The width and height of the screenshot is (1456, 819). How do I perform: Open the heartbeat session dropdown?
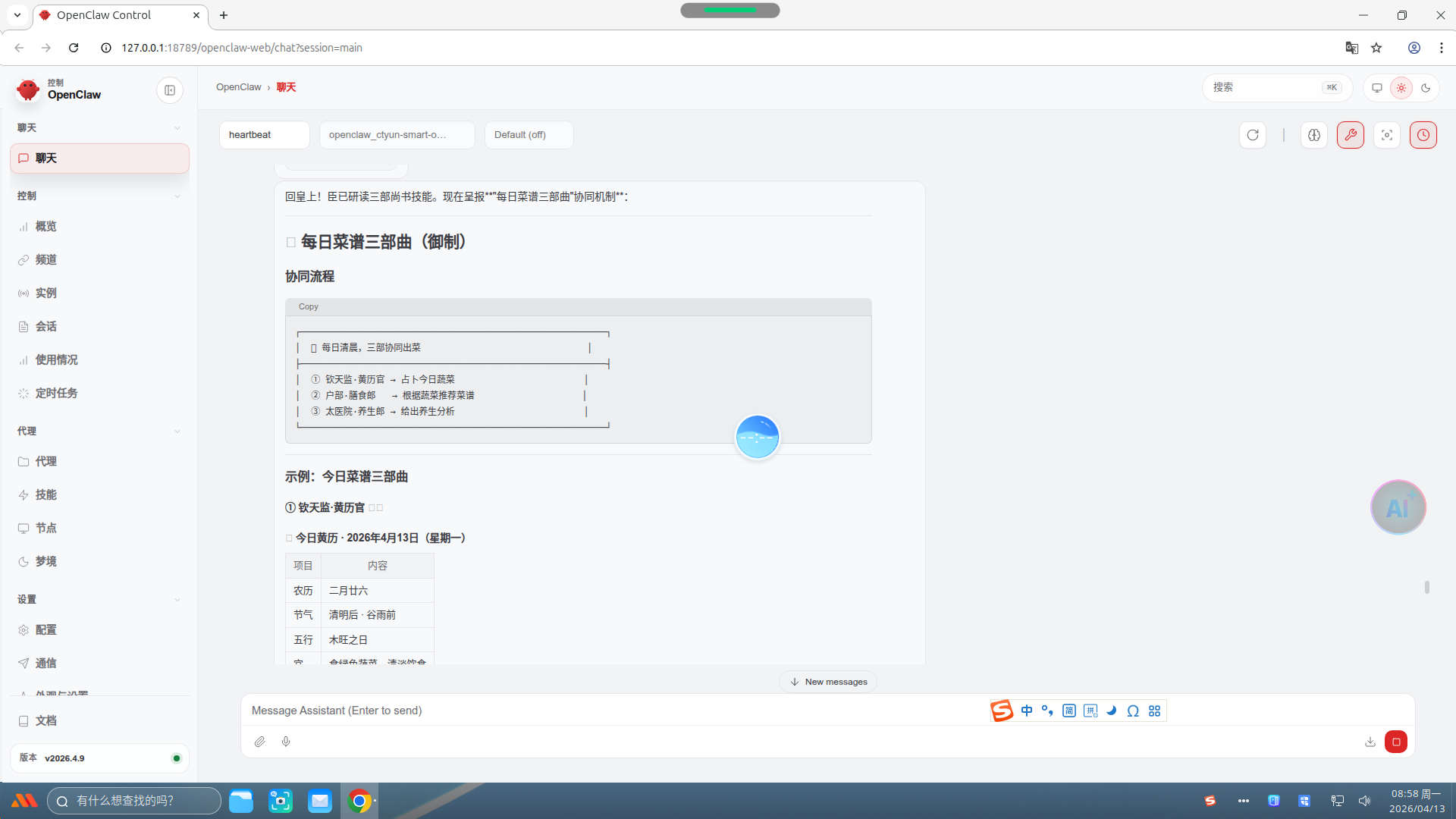[264, 135]
